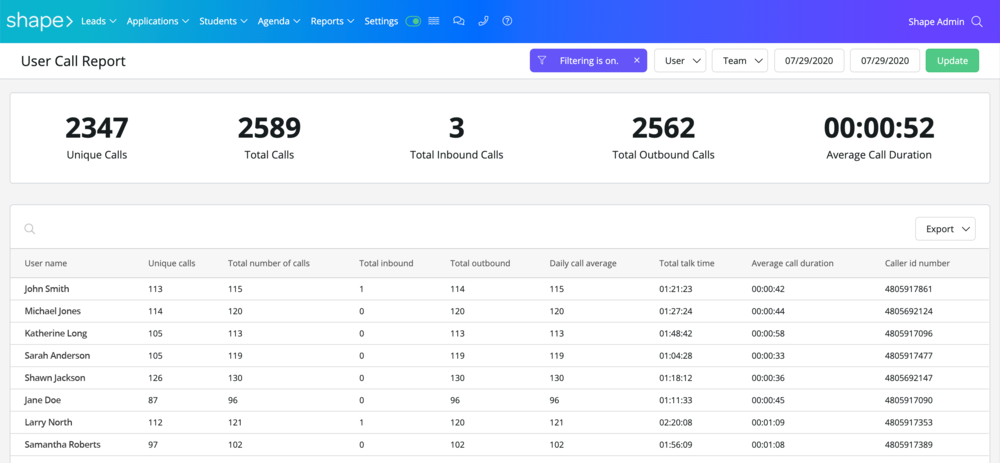The image size is (1000, 463).
Task: Open the User filter dropdown
Action: coord(680,61)
